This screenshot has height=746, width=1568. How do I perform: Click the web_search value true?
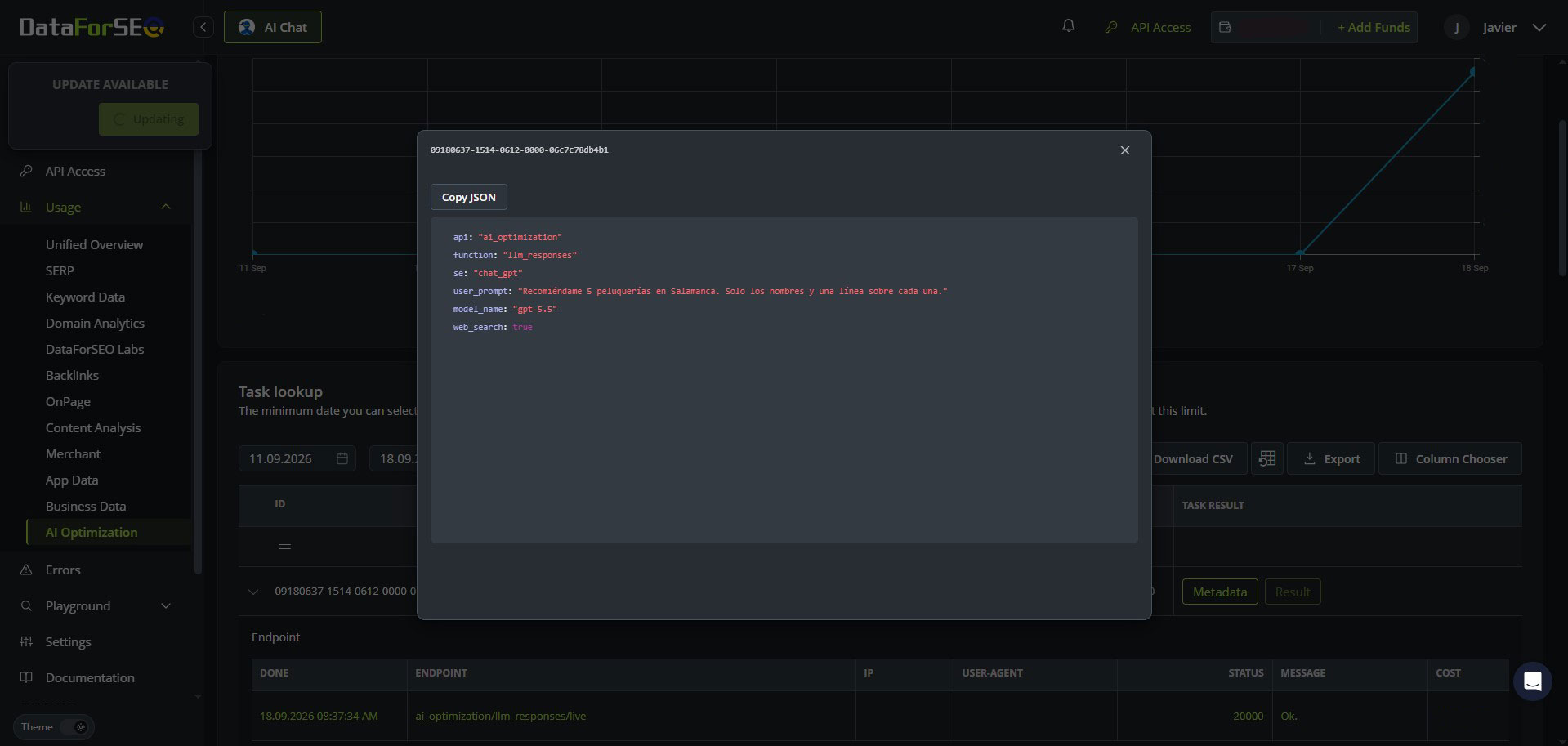(522, 327)
